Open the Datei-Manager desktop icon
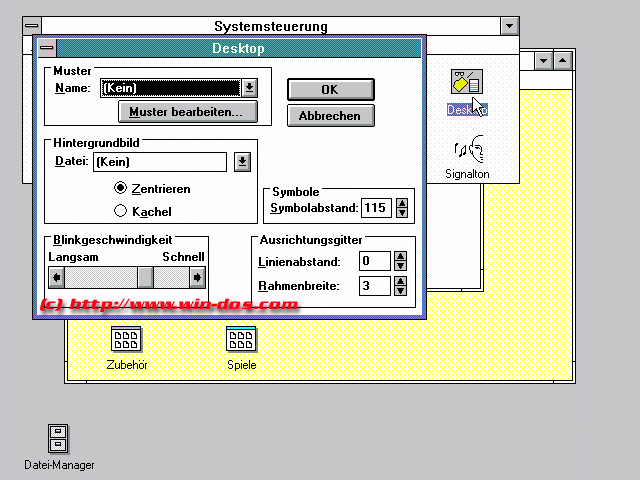Viewport: 640px width, 480px height. tap(59, 439)
